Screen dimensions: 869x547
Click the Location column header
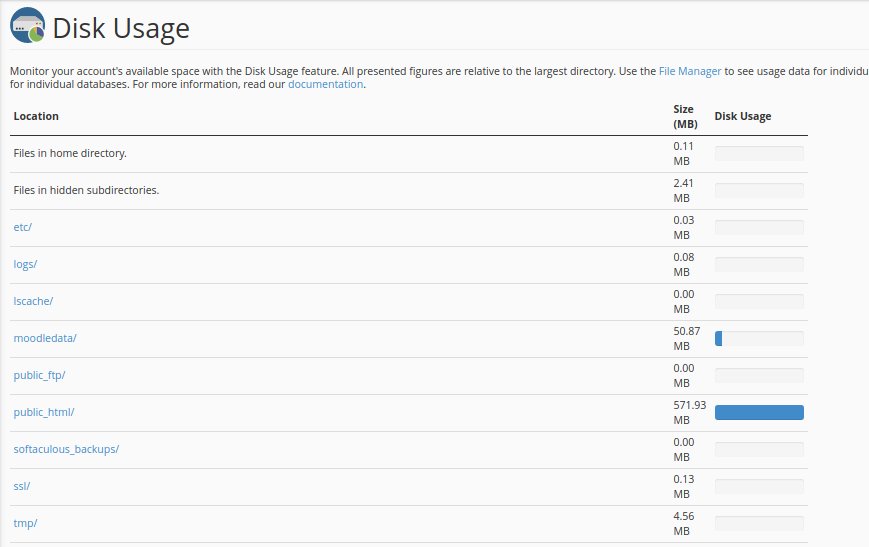(36, 116)
